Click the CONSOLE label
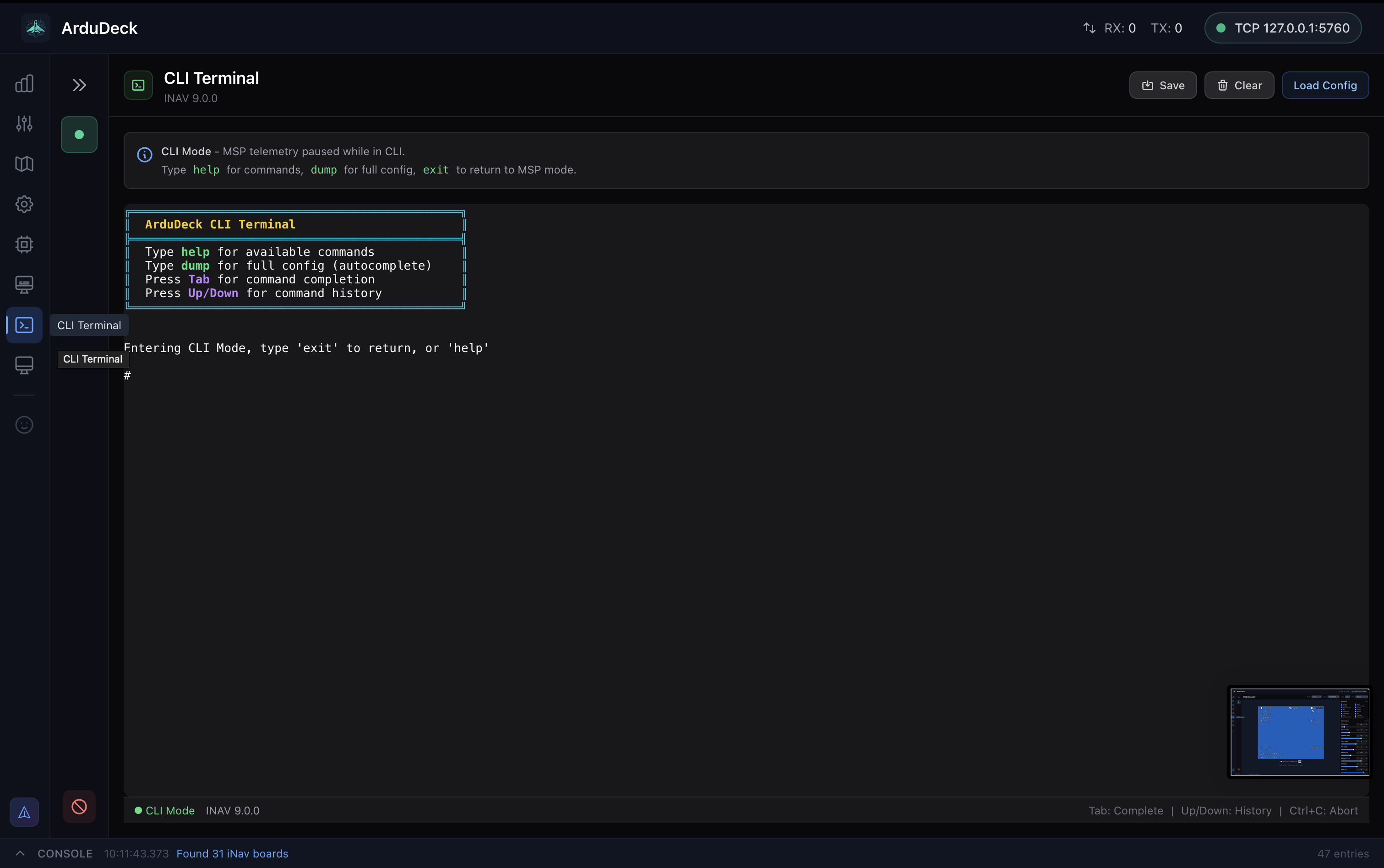This screenshot has width=1384, height=868. pos(65,854)
